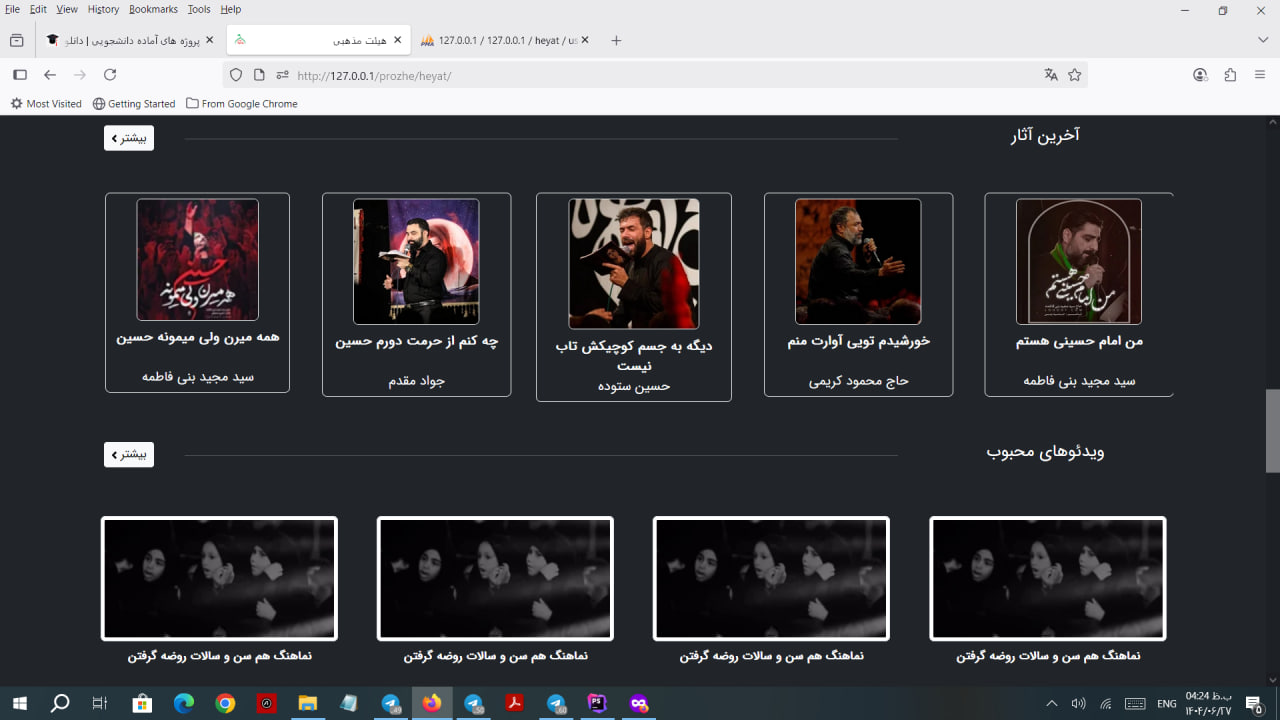1280x720 pixels.
Task: Open the Firefox extensions puzzle icon
Action: (x=1230, y=75)
